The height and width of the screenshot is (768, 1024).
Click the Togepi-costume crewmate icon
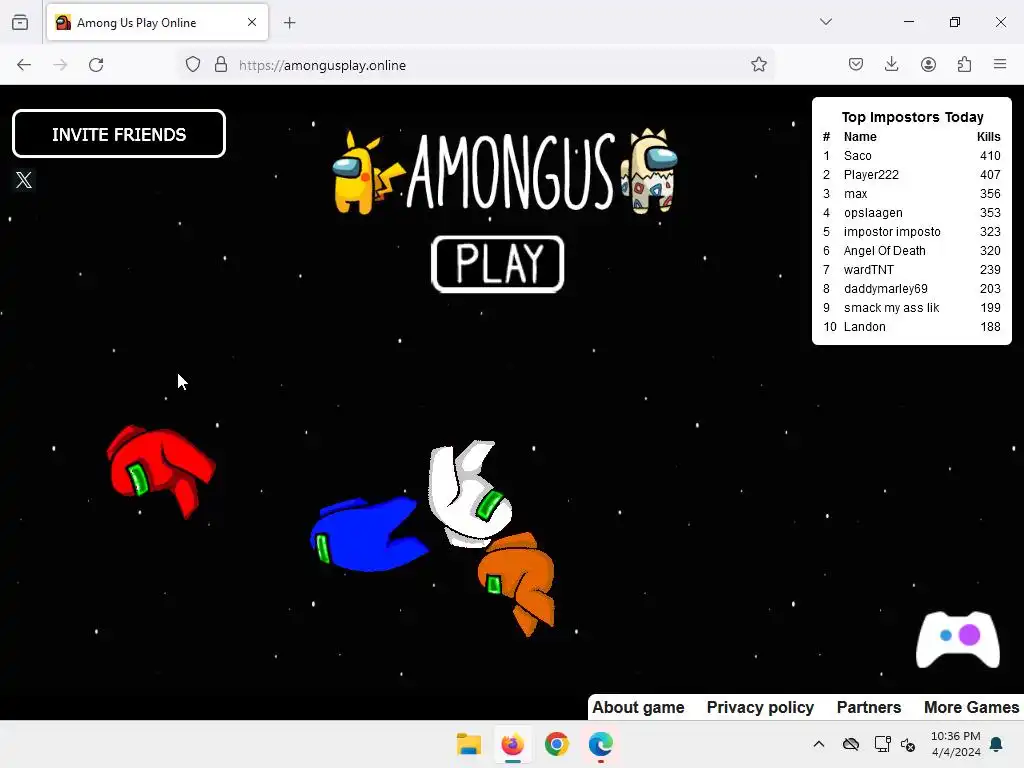[x=650, y=170]
